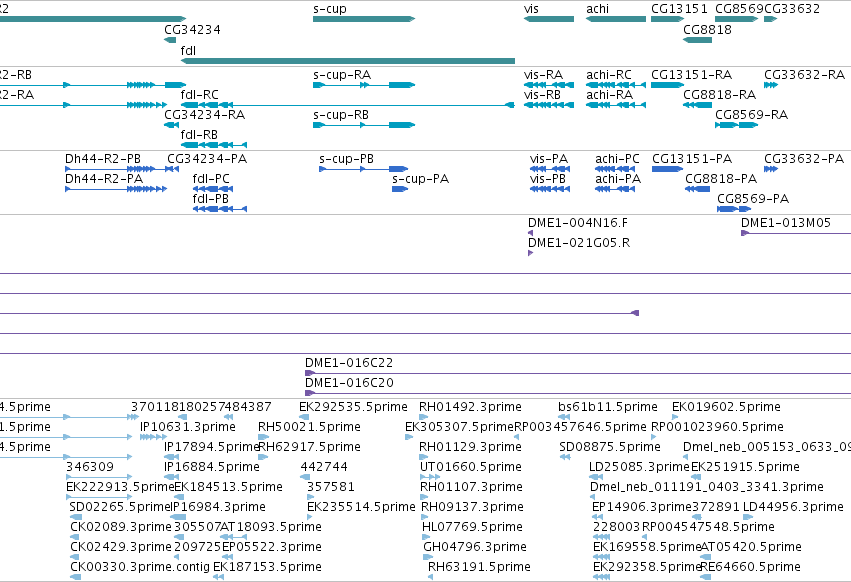Select EST CK00330.3prime.contig
The image size is (851, 582).
139,567
